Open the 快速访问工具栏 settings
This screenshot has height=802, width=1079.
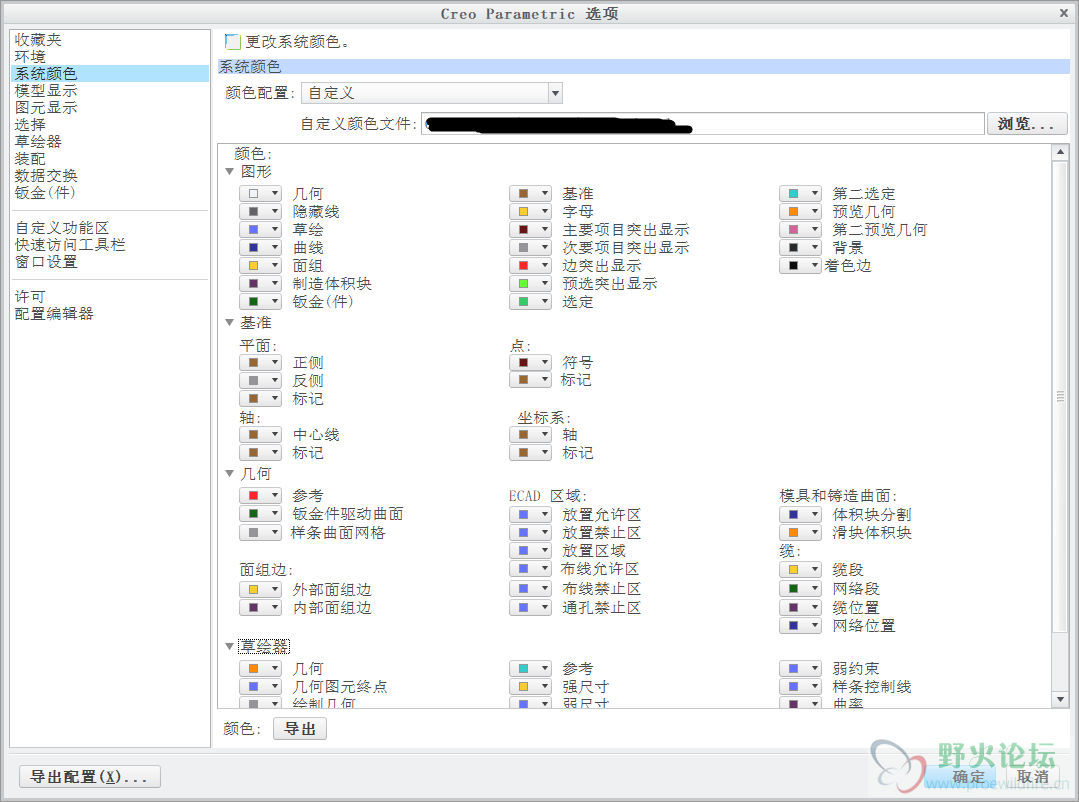point(70,245)
